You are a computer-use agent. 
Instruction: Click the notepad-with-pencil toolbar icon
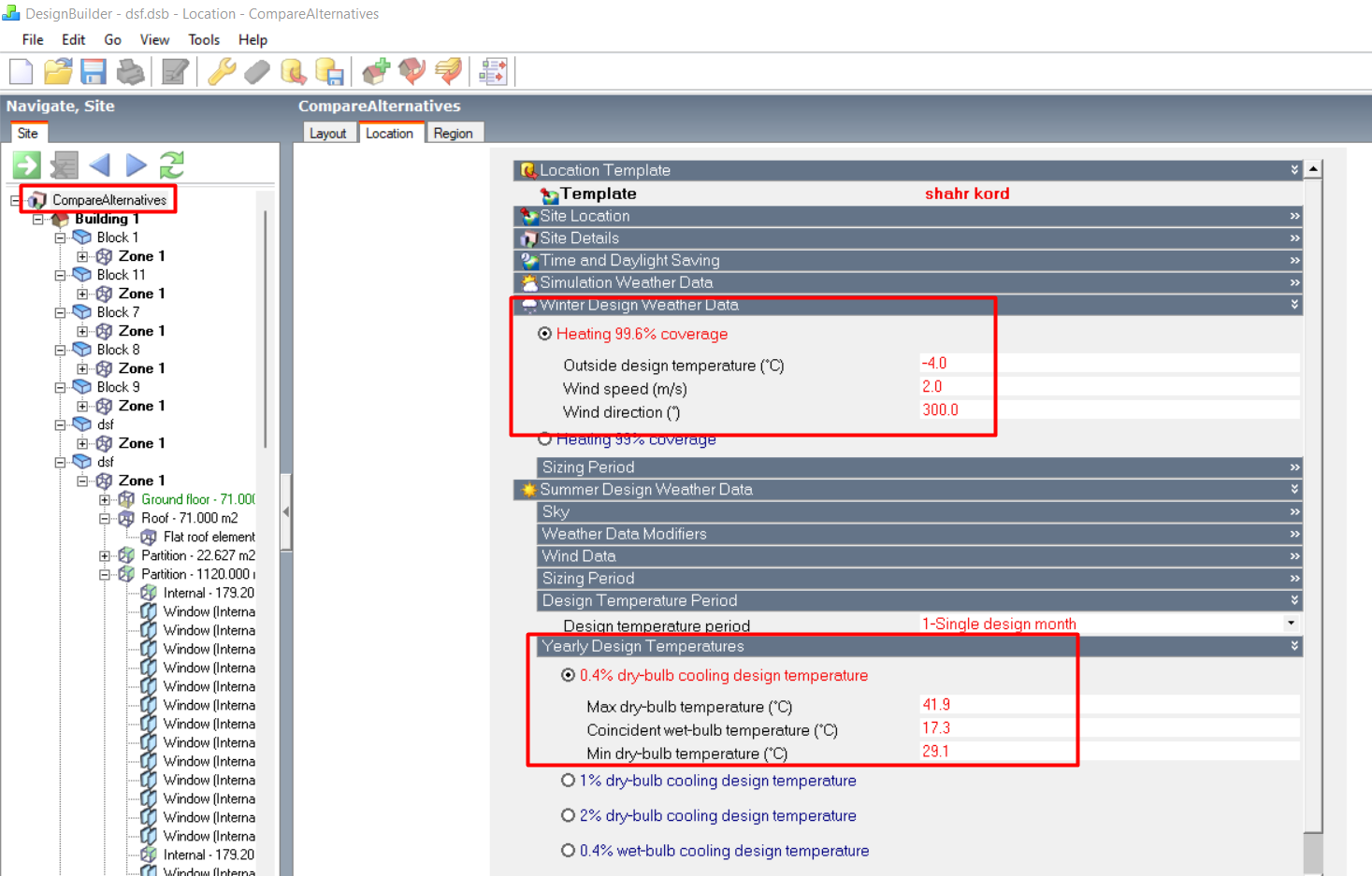[175, 72]
